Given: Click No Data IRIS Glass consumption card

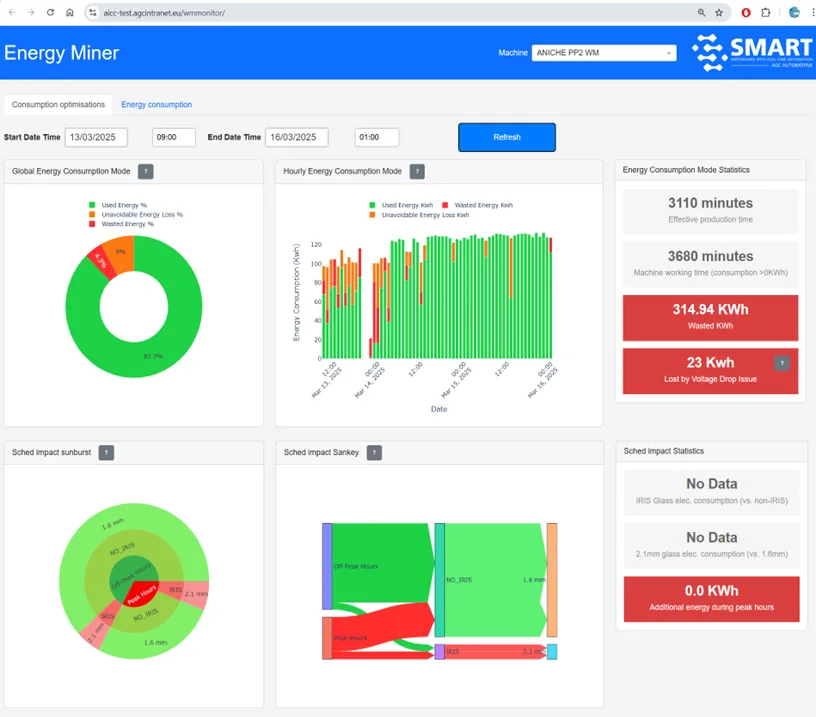Looking at the screenshot, I should 711,492.
